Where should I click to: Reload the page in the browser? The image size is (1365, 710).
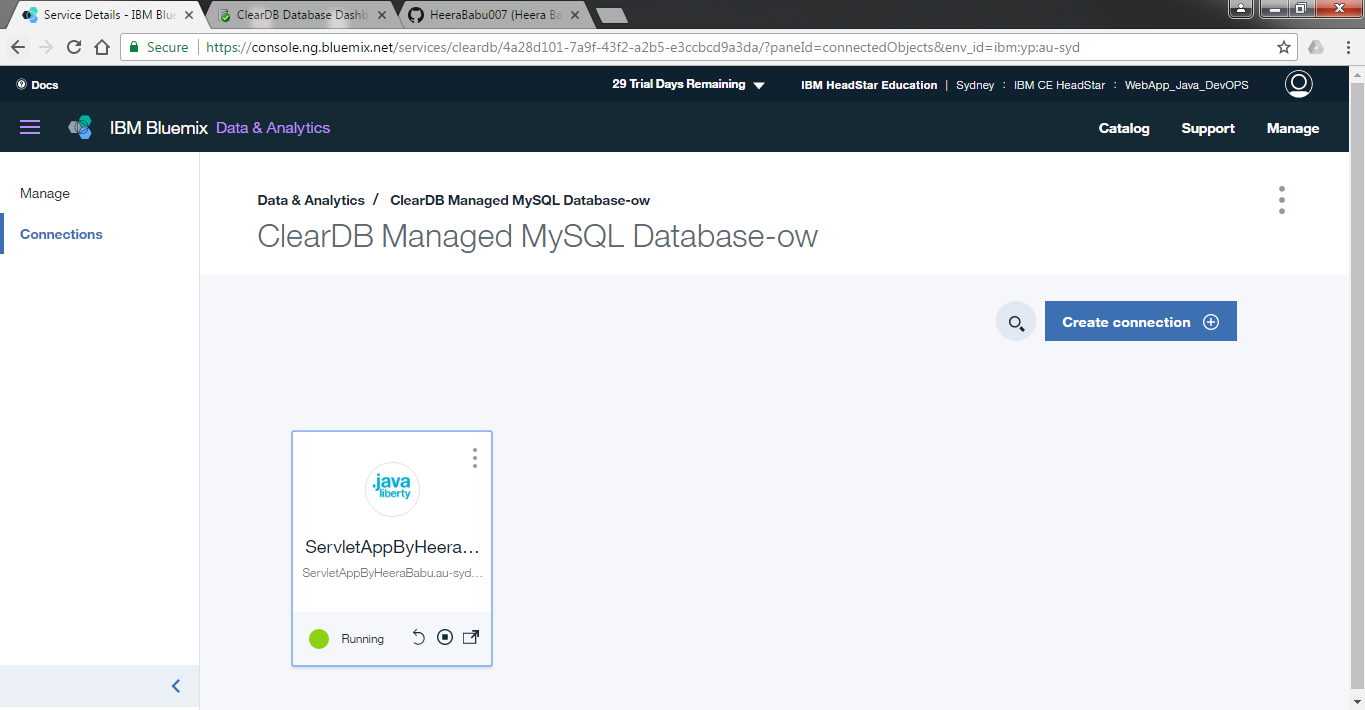74,47
